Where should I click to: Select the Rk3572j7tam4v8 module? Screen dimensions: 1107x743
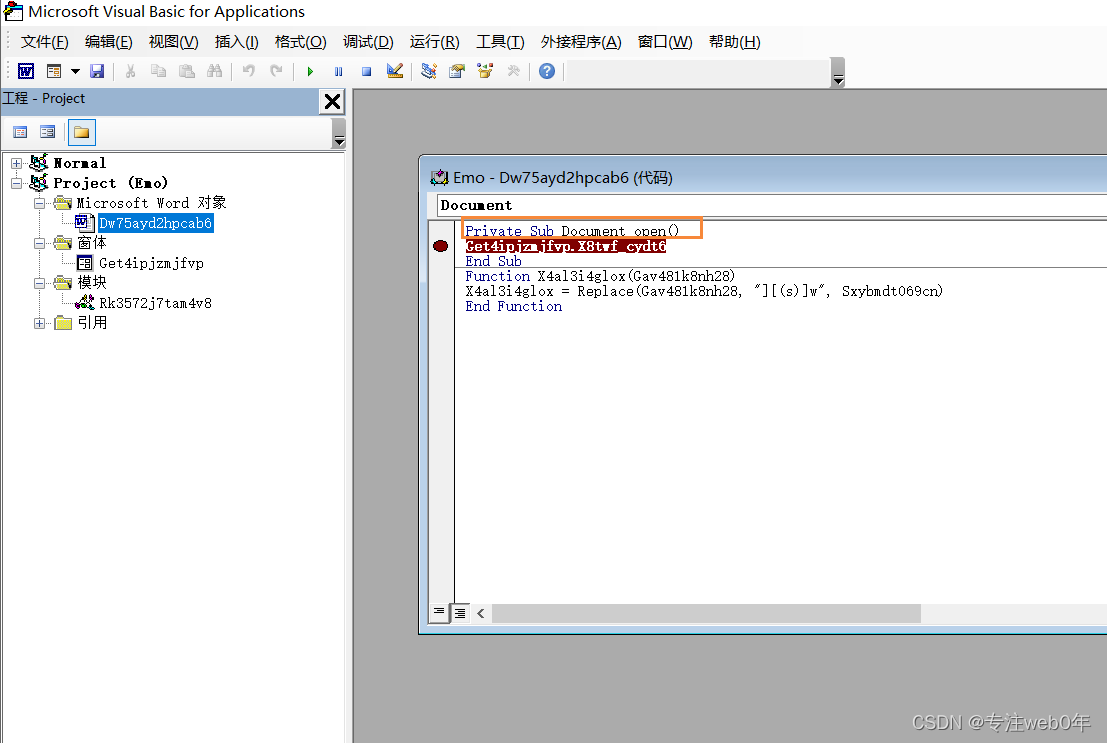[155, 303]
